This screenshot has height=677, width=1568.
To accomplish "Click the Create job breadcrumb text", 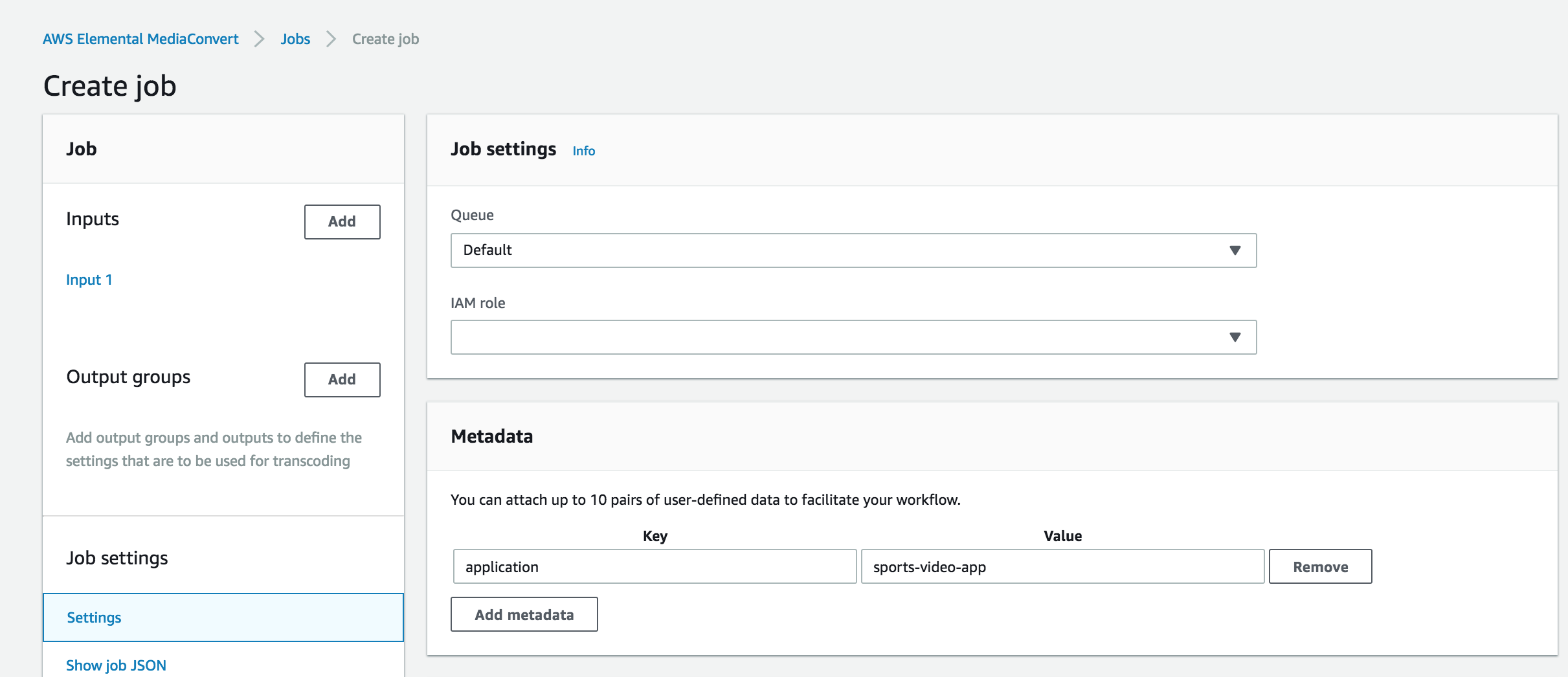I will coord(385,39).
